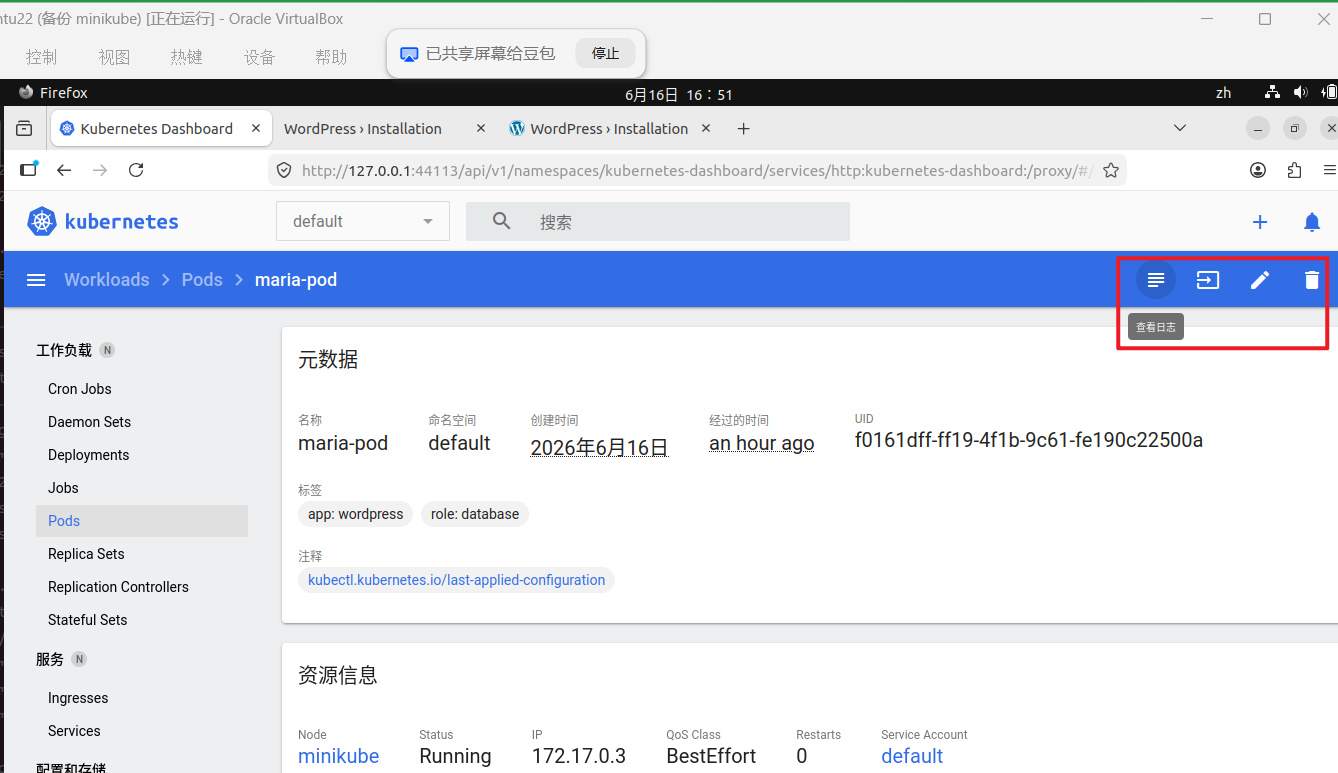Screen dimensions: 1338x773
Task: Open VirtualBox 帮助 menu
Action: pyautogui.click(x=331, y=57)
